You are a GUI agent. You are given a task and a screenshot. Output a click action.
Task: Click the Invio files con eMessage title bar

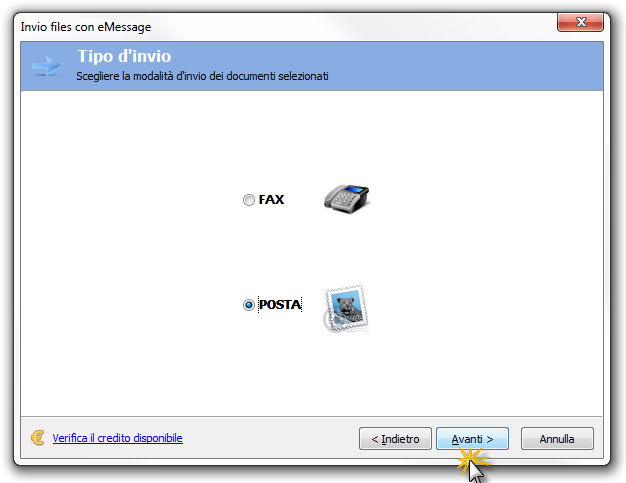[279, 27]
